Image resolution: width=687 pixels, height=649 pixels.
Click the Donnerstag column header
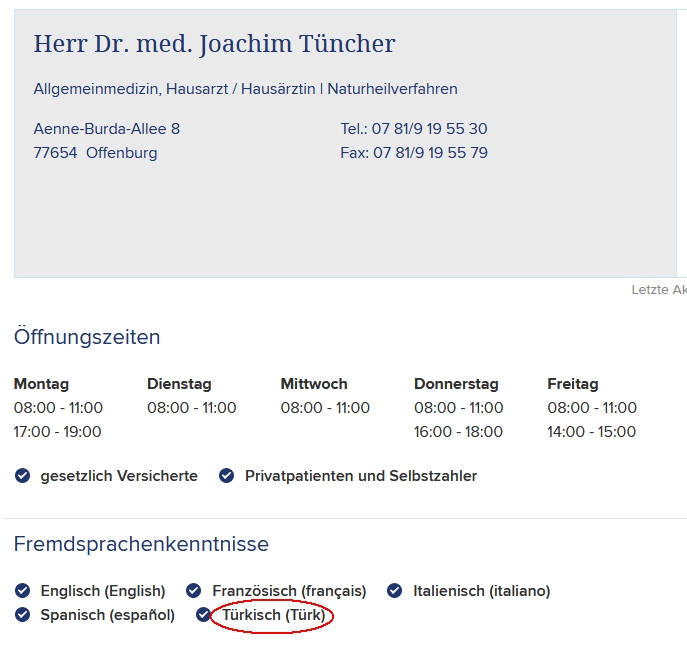pos(457,384)
